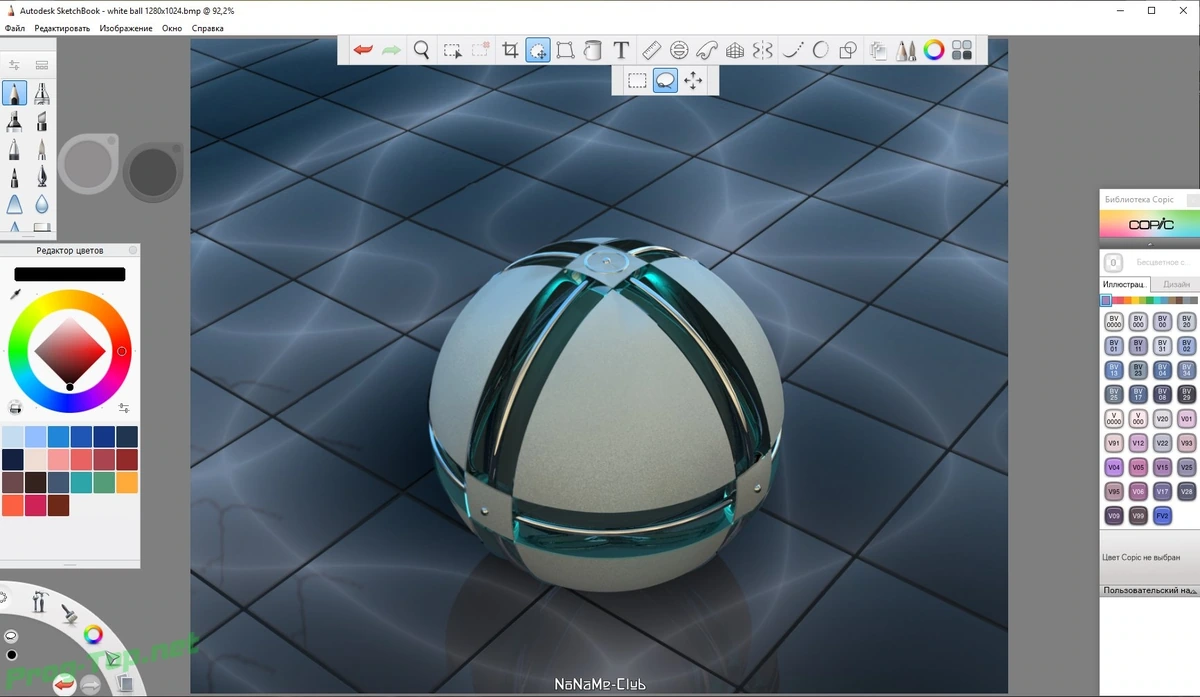Select the Crop tool

(x=510, y=50)
